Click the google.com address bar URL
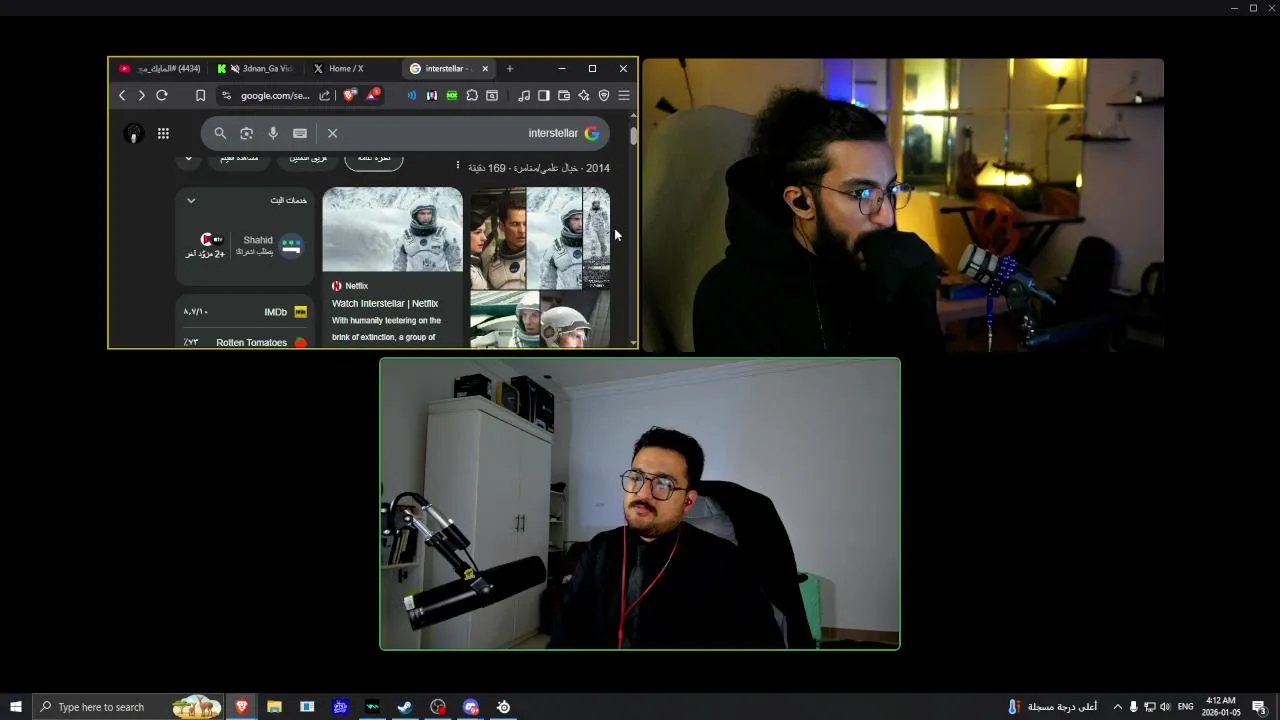Screen dimensions: 1280x720 (275, 96)
